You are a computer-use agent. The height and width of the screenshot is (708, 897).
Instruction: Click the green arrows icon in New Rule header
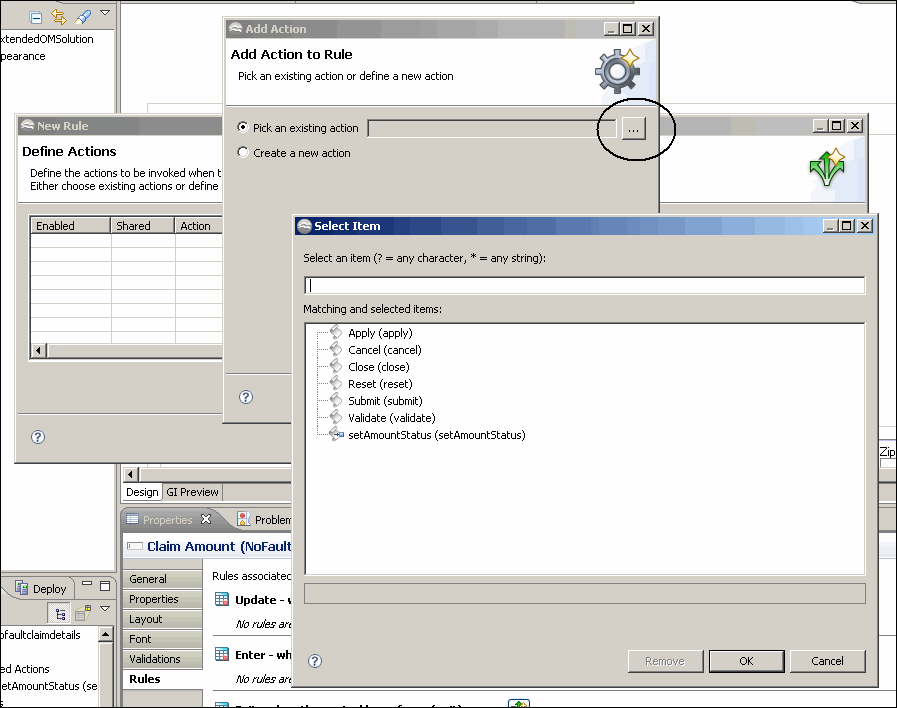827,167
